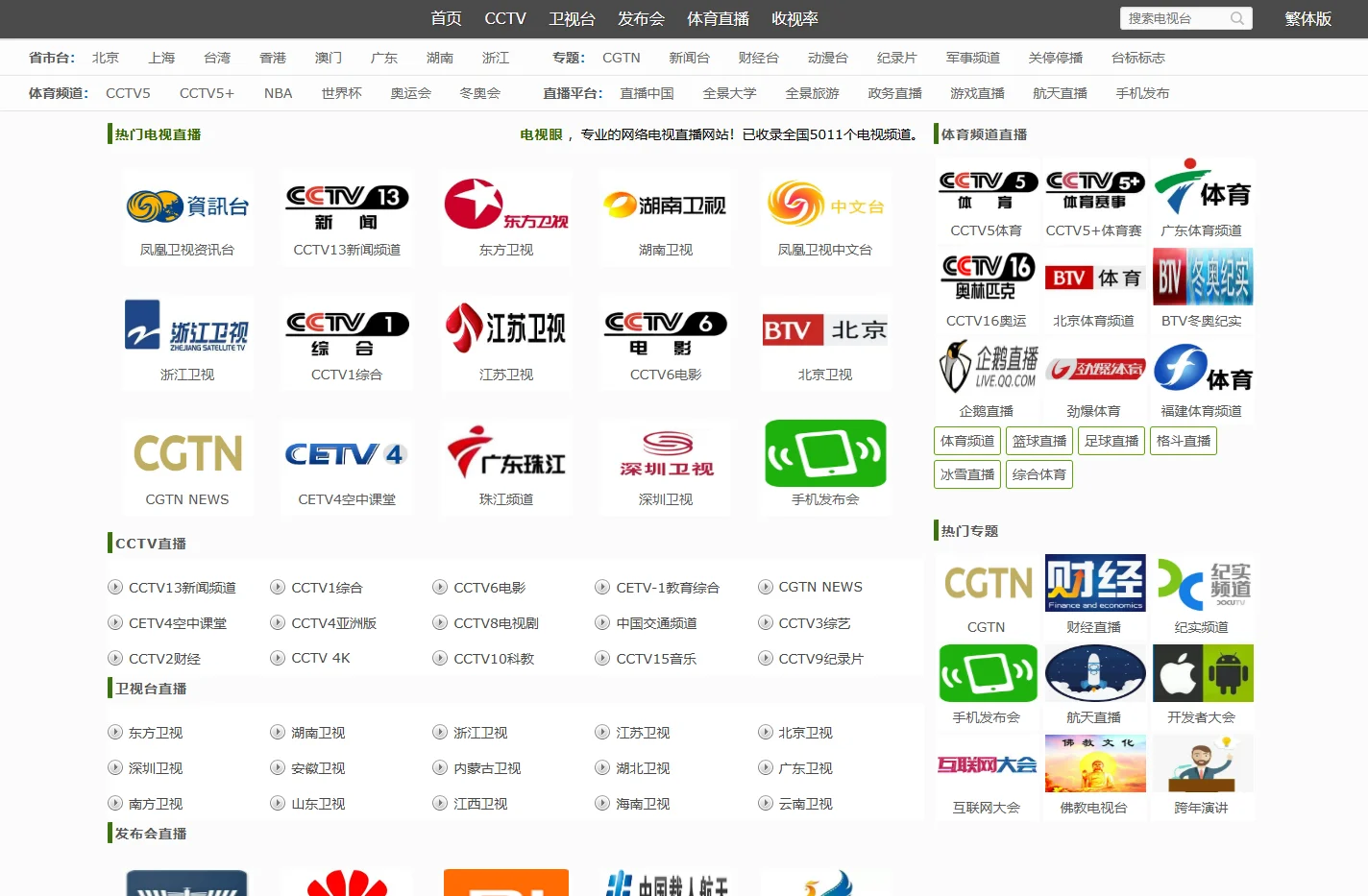Open the 收视率 top menu item
Screen dimensions: 1368x896
coord(794,18)
